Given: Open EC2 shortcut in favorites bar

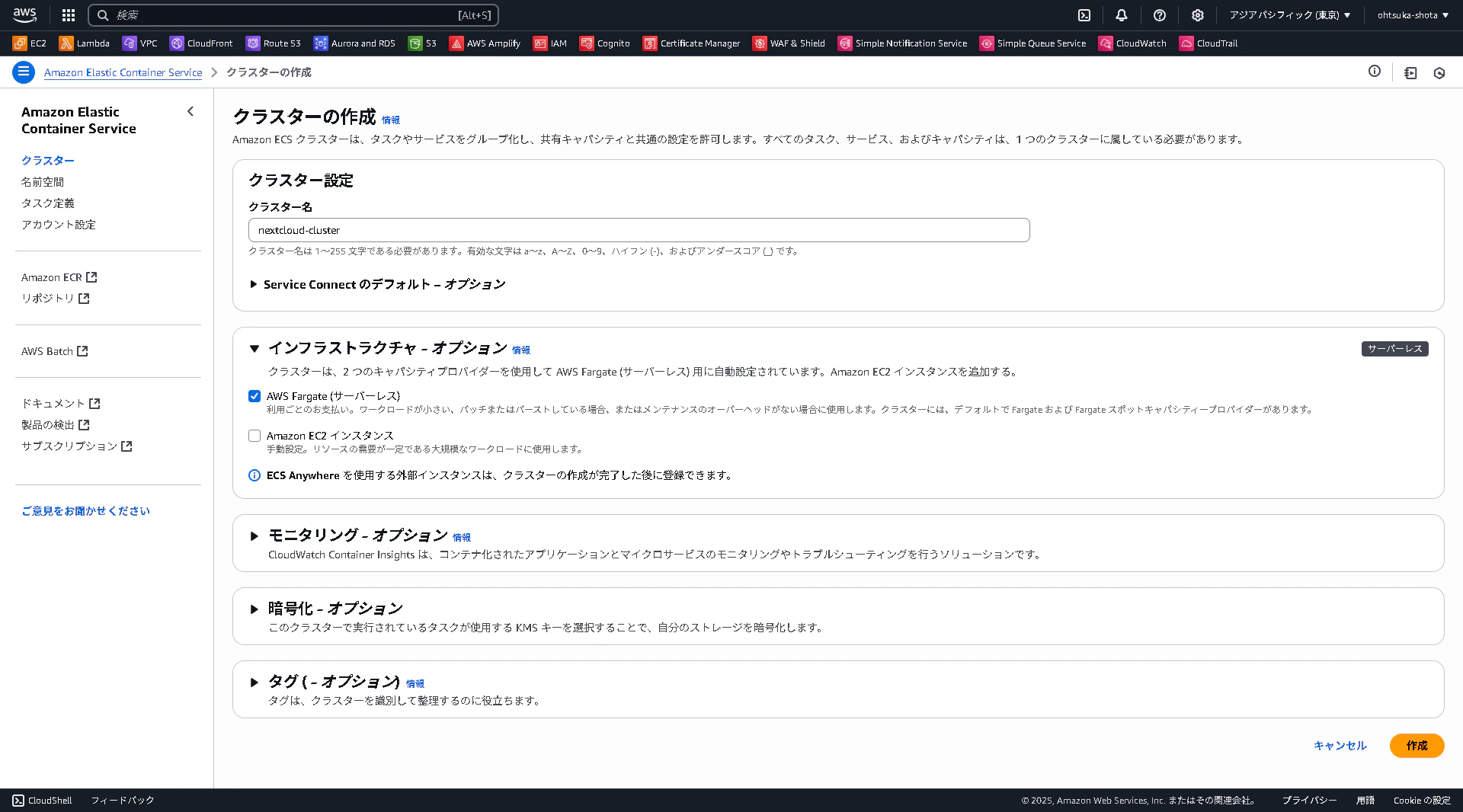Looking at the screenshot, I should 30,43.
